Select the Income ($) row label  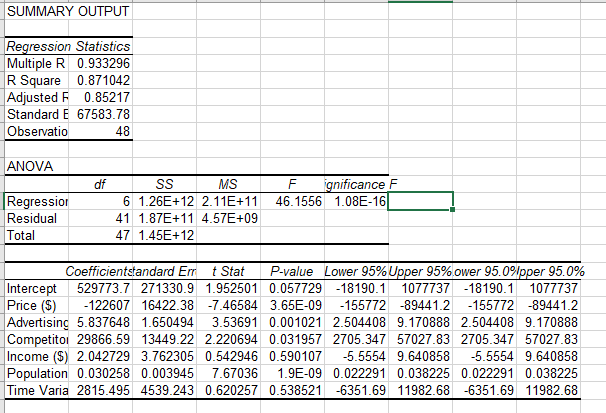(x=37, y=356)
